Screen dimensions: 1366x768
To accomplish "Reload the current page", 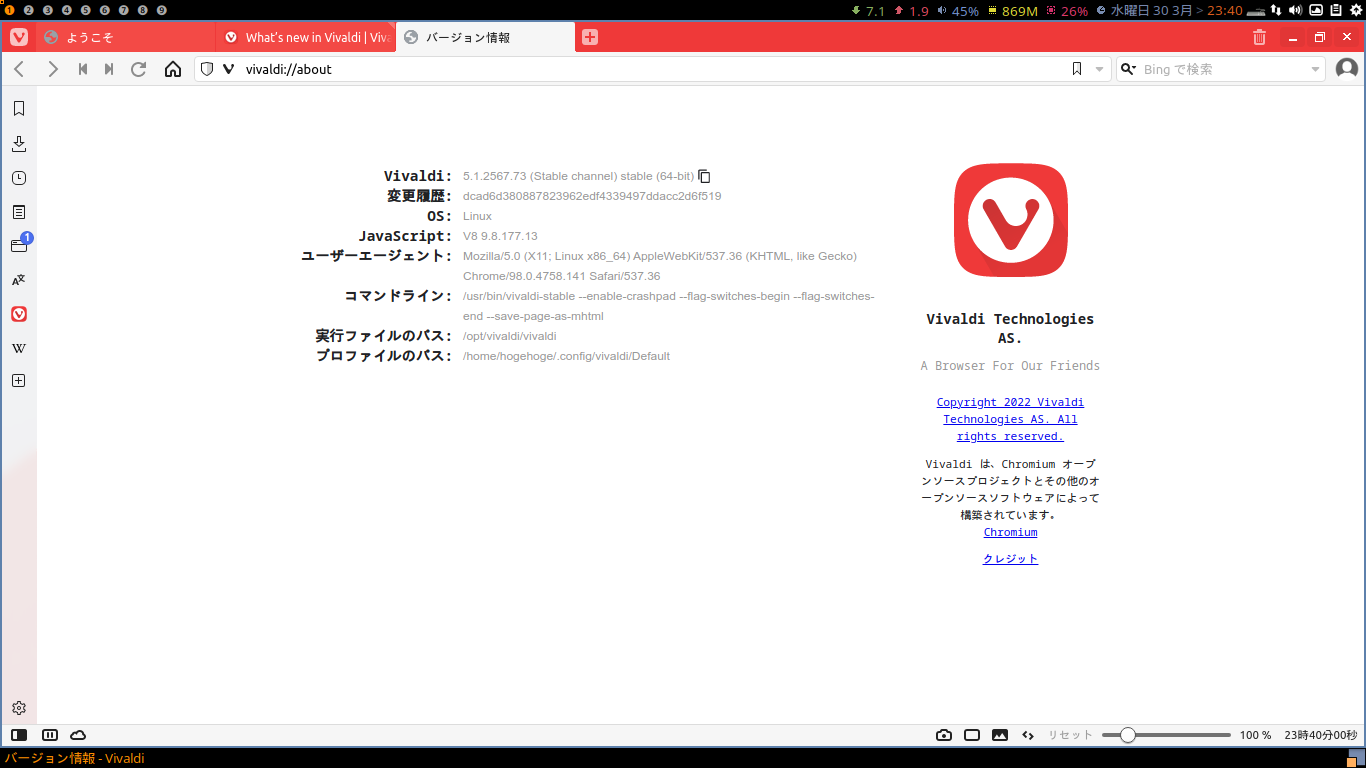I will [139, 69].
